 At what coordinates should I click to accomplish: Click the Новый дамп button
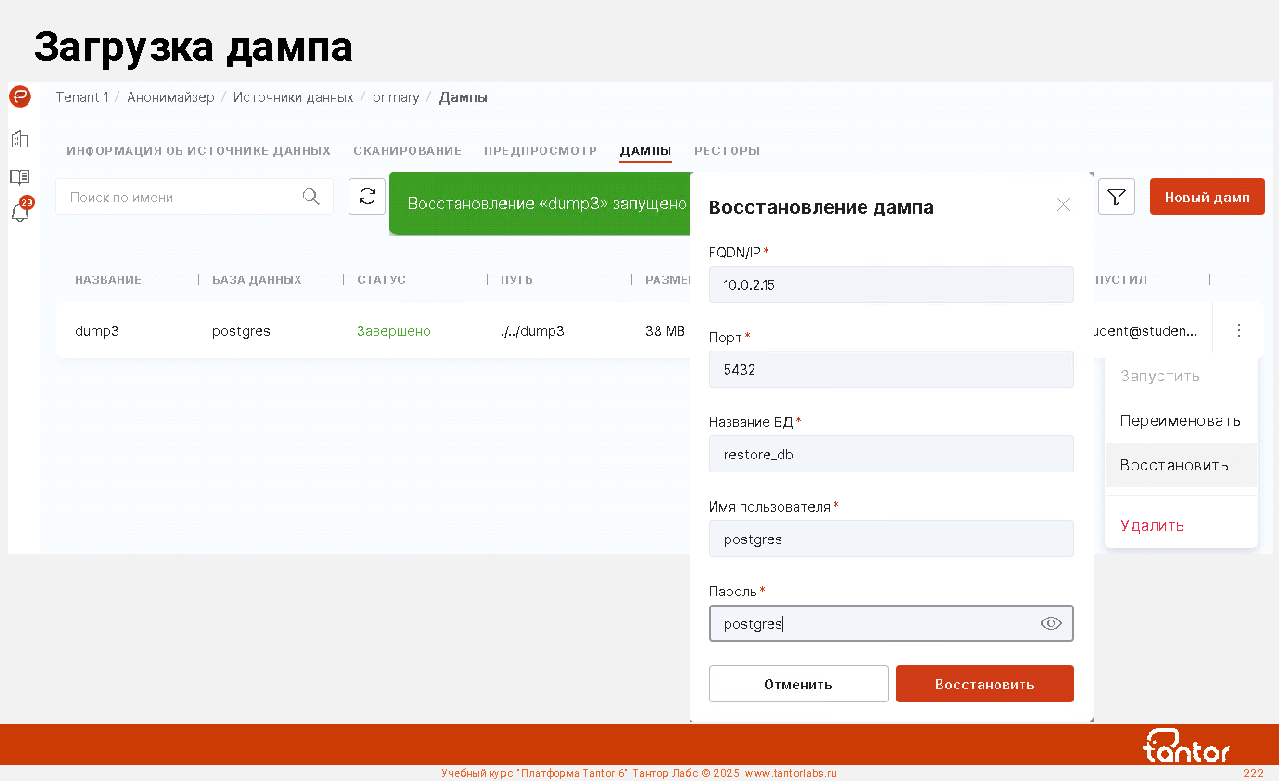point(1207,197)
